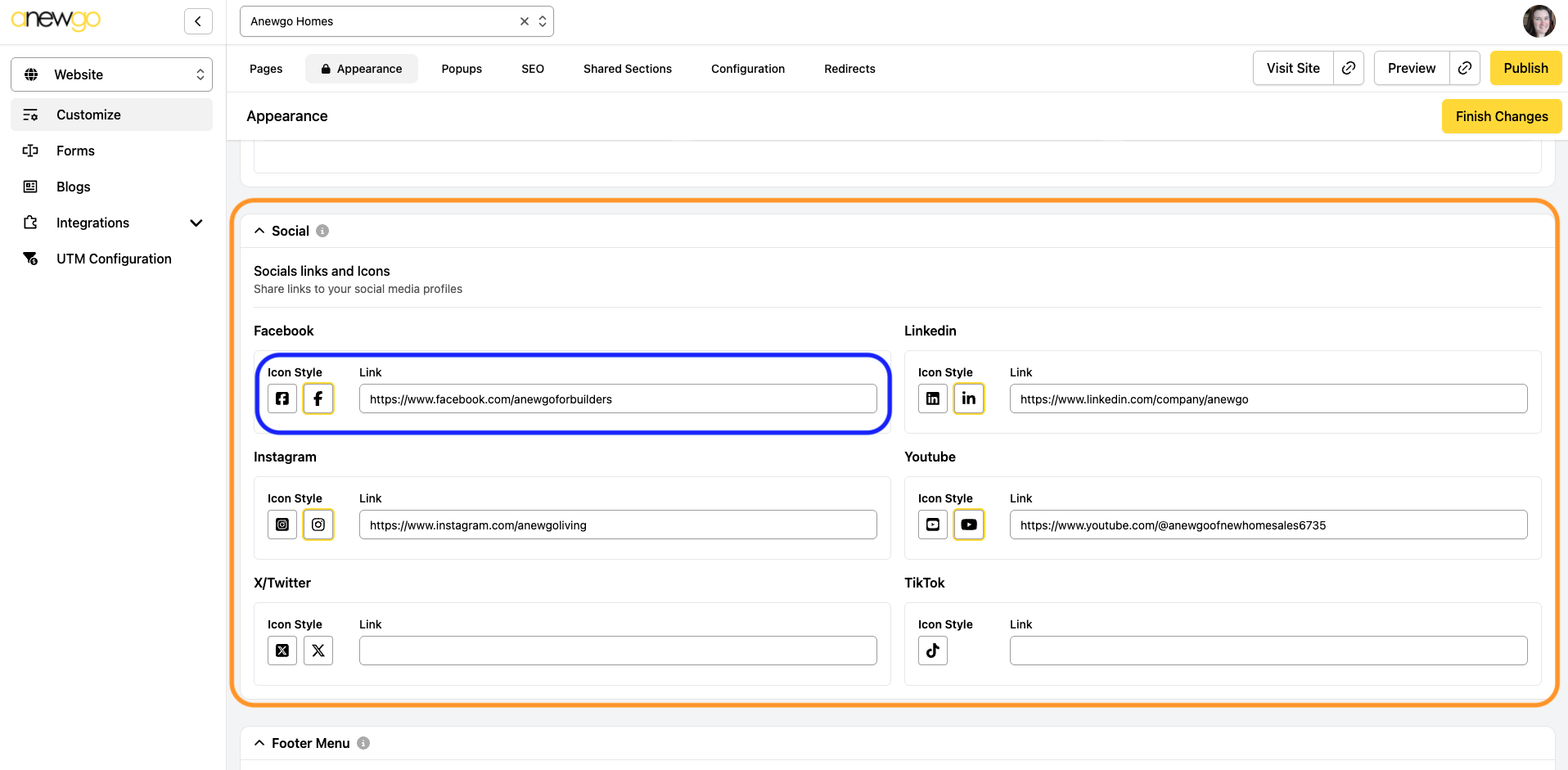Screen dimensions: 1568x770
Task: Copy the Visit Site link icon
Action: point(1349,68)
